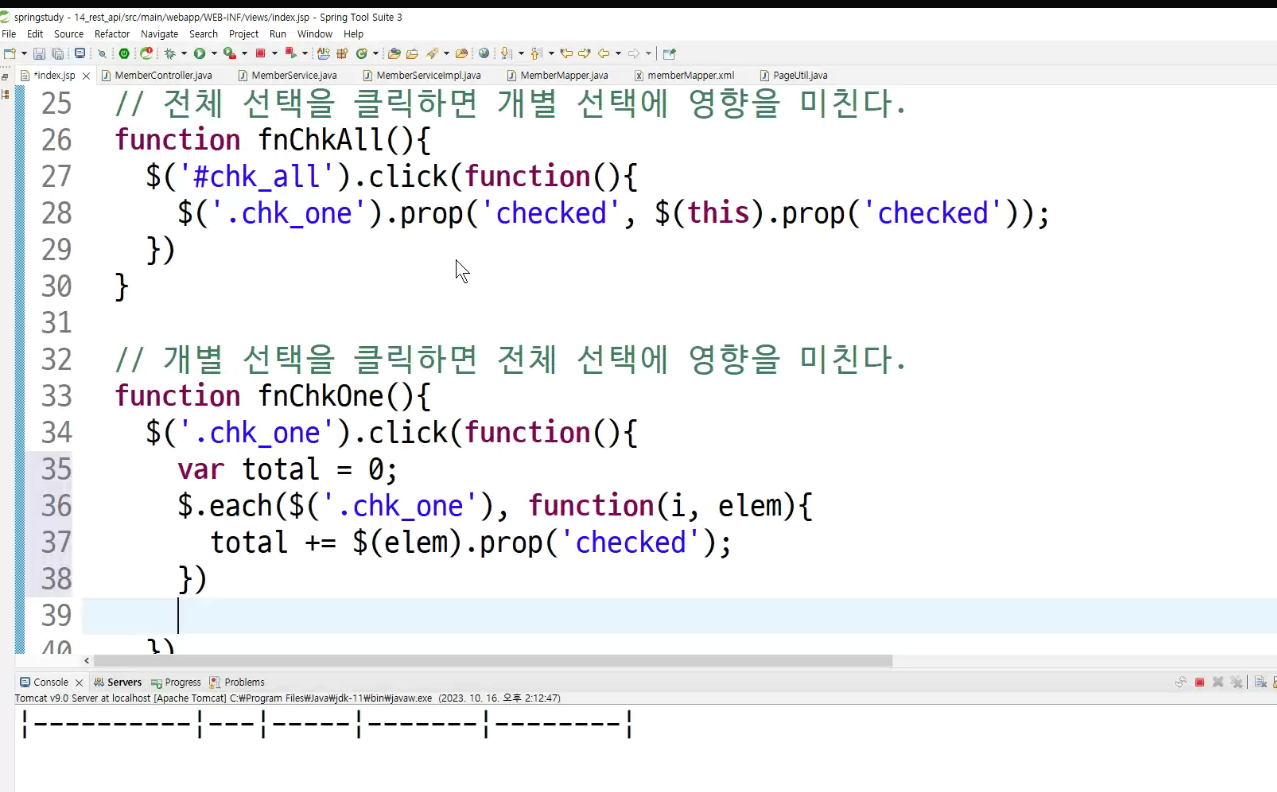Open the Navigate menu
This screenshot has height=792, width=1277.
(159, 34)
